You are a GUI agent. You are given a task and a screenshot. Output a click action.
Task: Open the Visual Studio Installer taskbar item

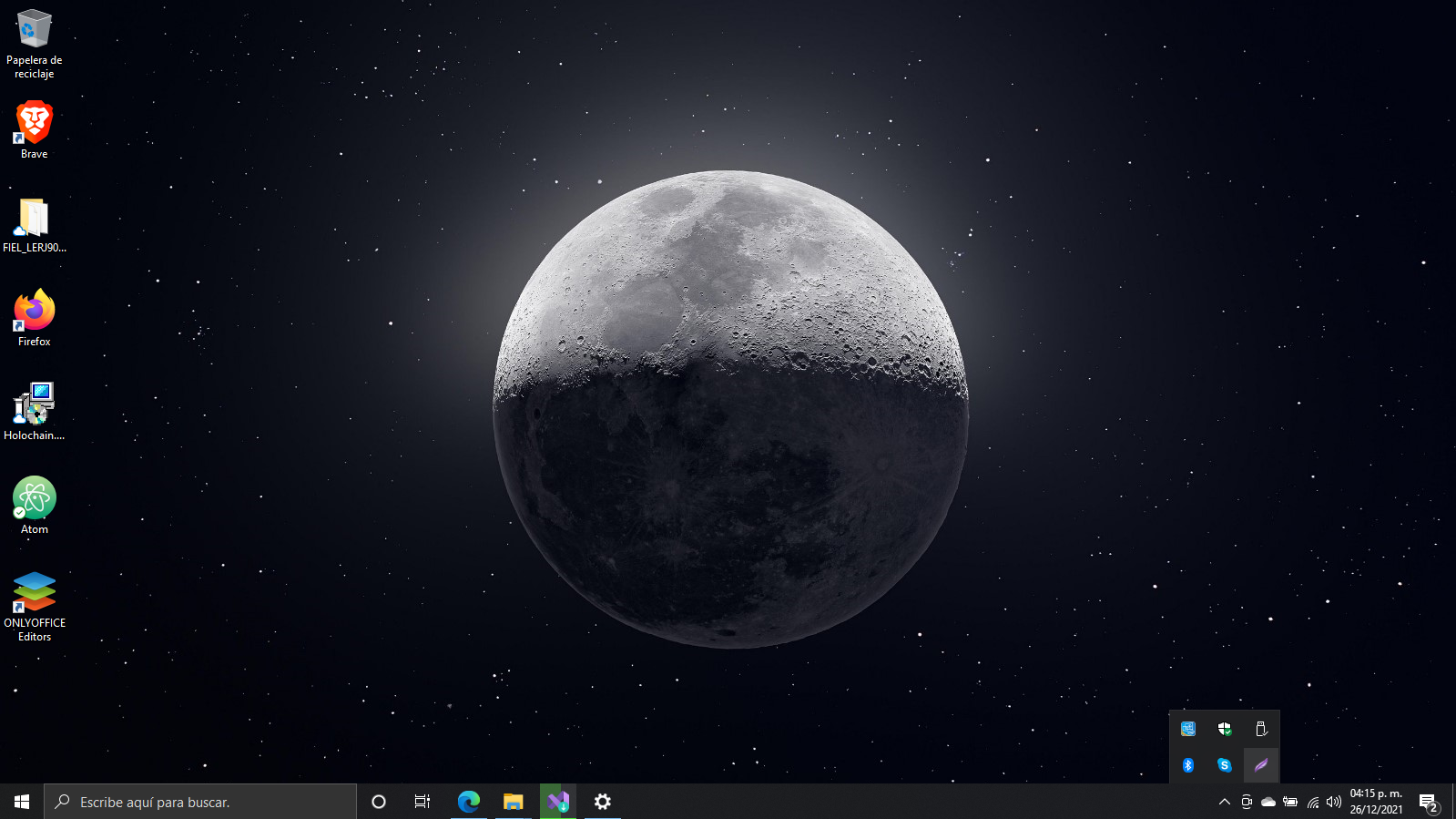[558, 802]
